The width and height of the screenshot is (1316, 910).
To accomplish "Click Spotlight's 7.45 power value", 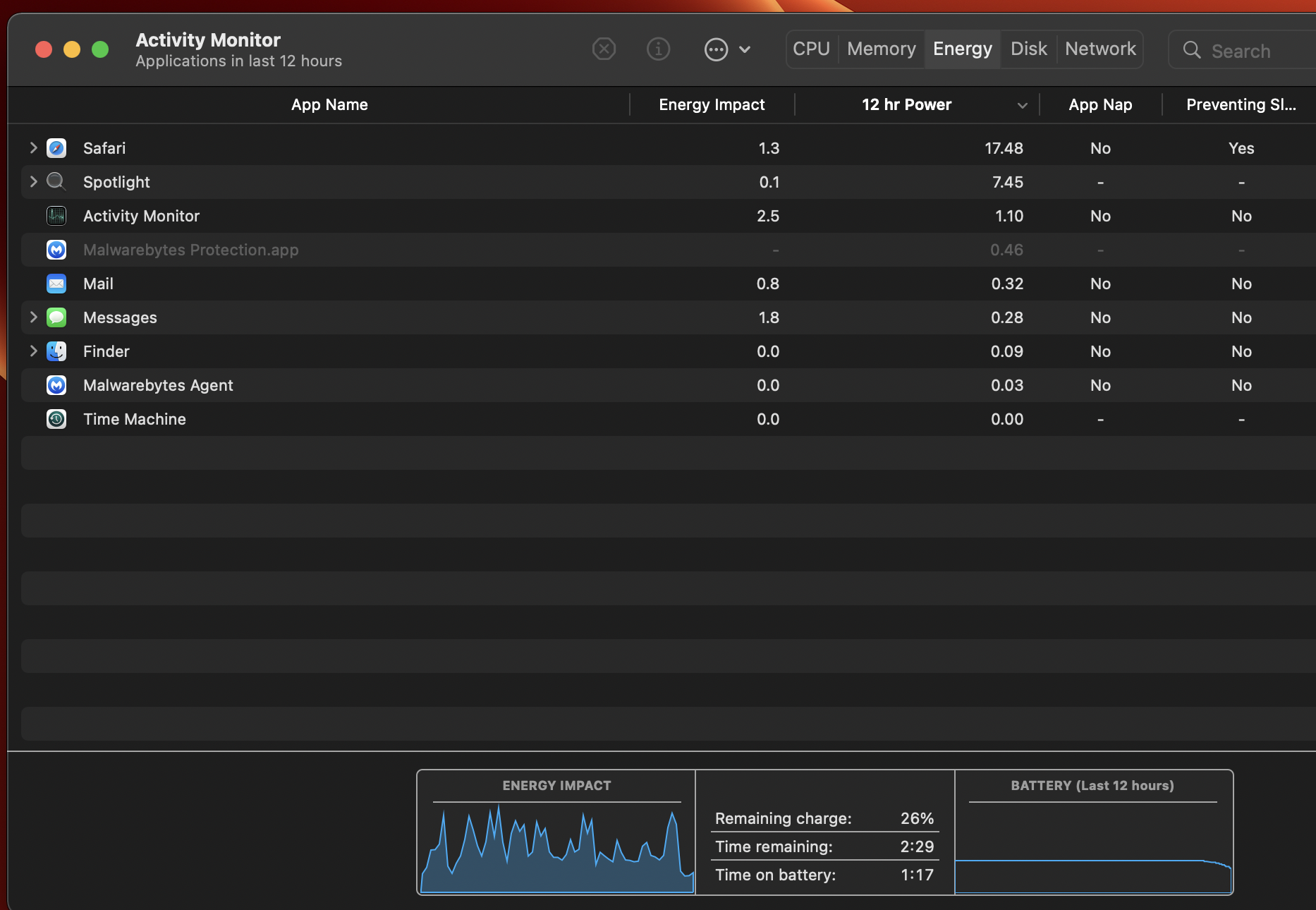I will [x=1008, y=182].
